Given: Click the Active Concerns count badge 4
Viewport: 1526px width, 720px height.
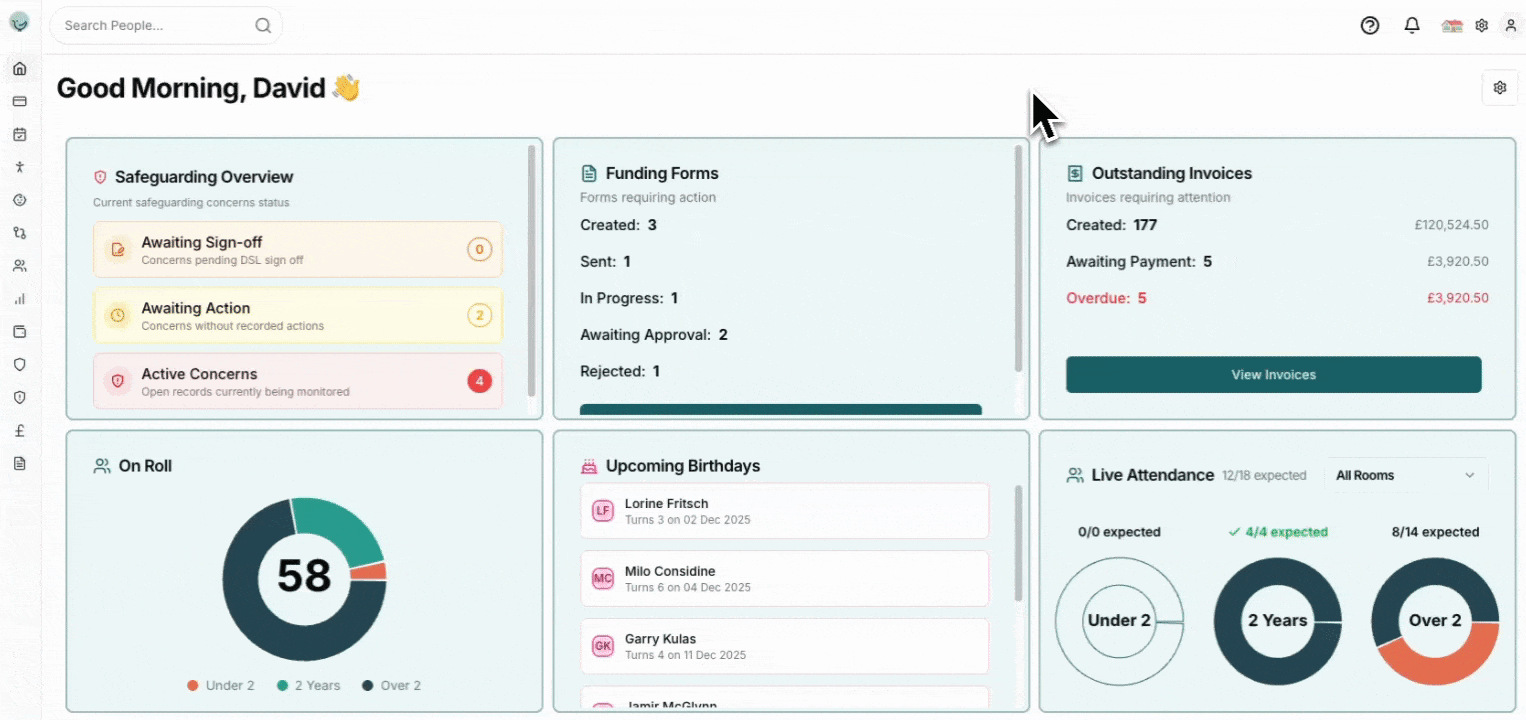Looking at the screenshot, I should [480, 381].
